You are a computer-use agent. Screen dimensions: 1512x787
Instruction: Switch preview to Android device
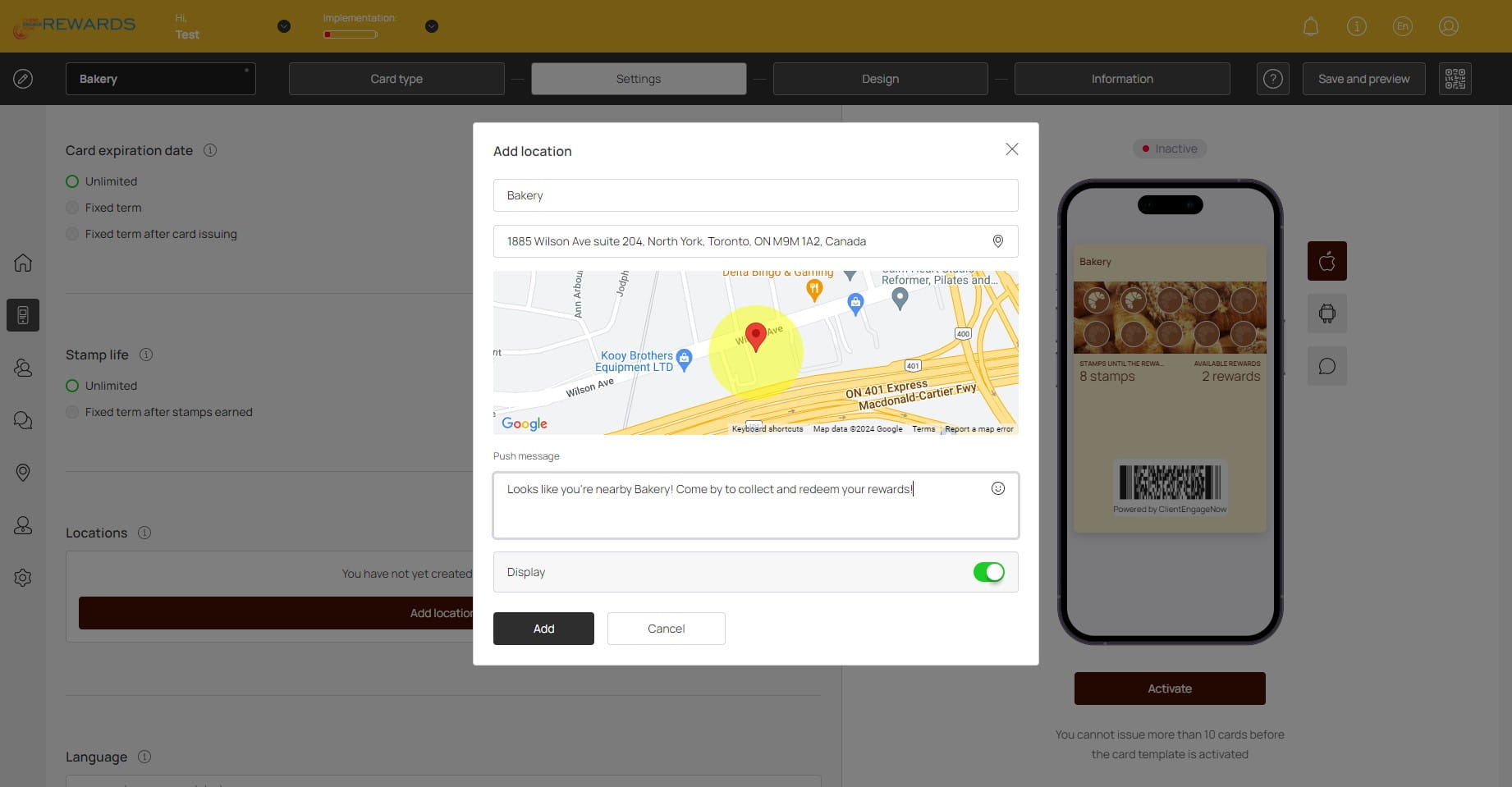[1327, 313]
